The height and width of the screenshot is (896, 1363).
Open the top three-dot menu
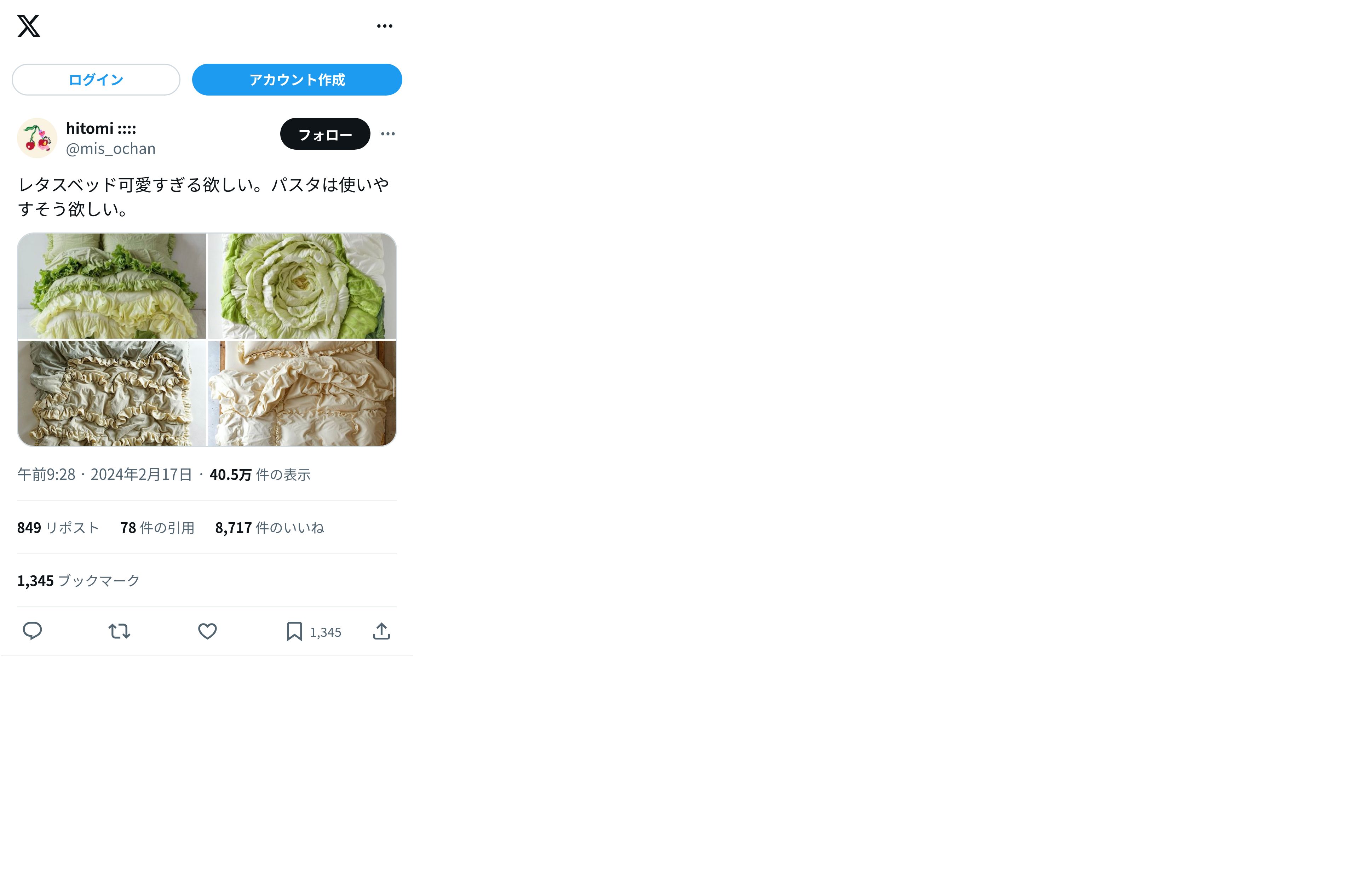(384, 26)
